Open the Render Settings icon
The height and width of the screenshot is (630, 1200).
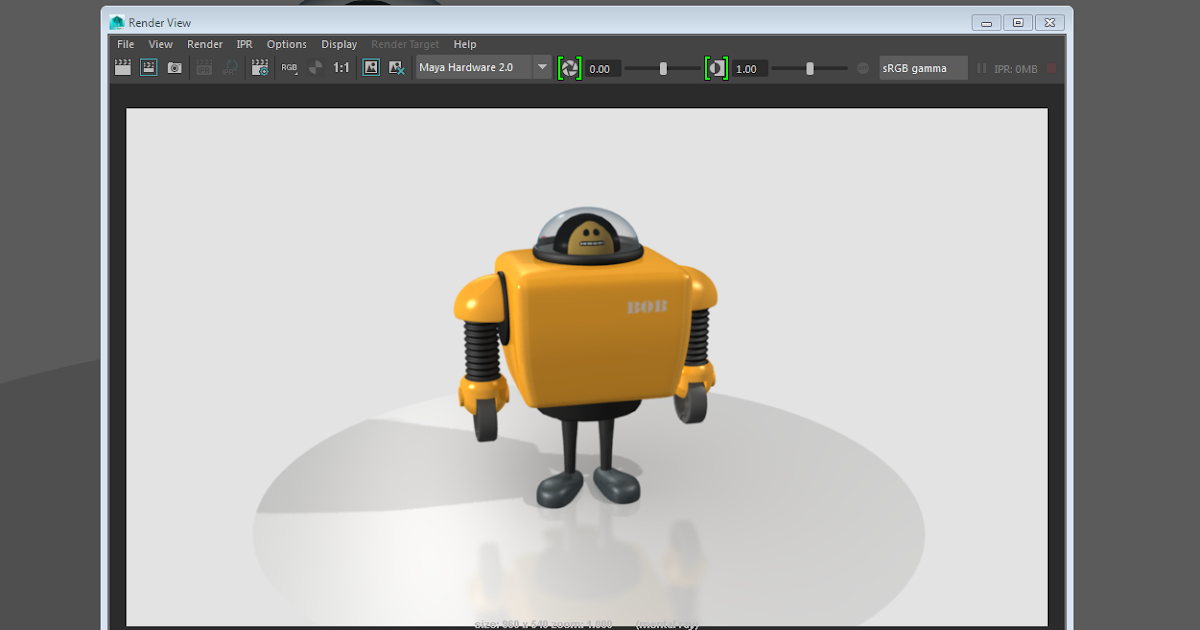(x=258, y=67)
